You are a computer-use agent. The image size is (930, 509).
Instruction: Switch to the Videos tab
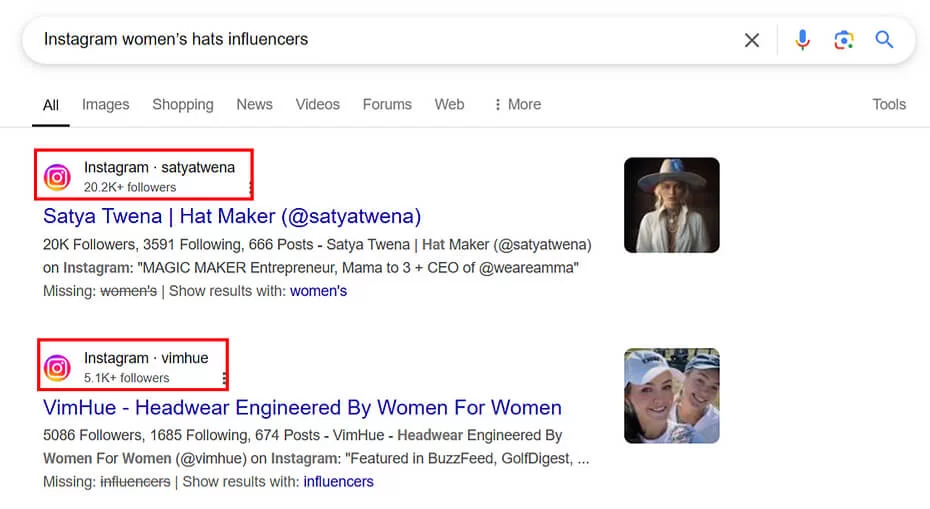[317, 104]
